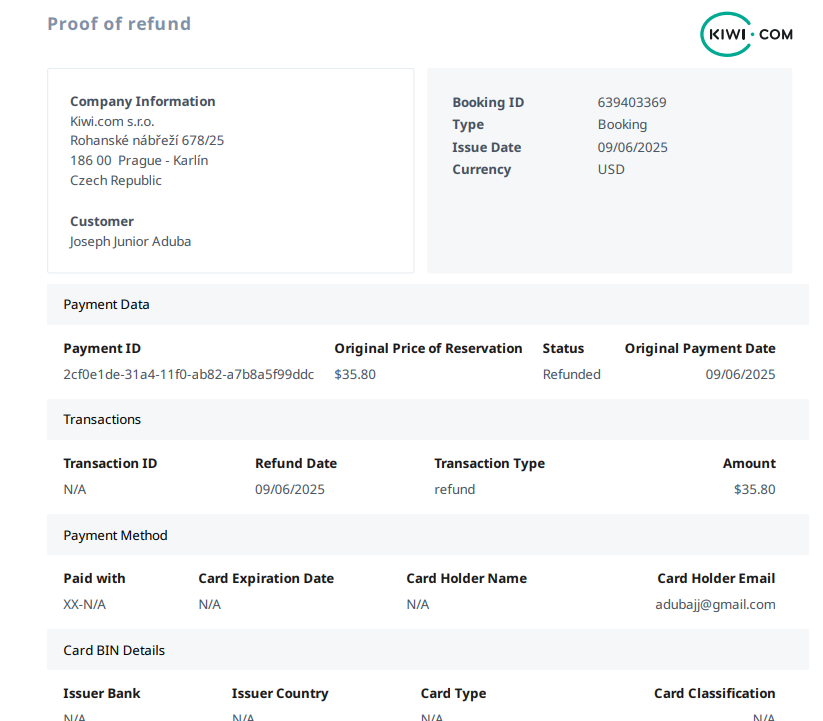Select the currency value "USD"
823x721 pixels.
(611, 169)
